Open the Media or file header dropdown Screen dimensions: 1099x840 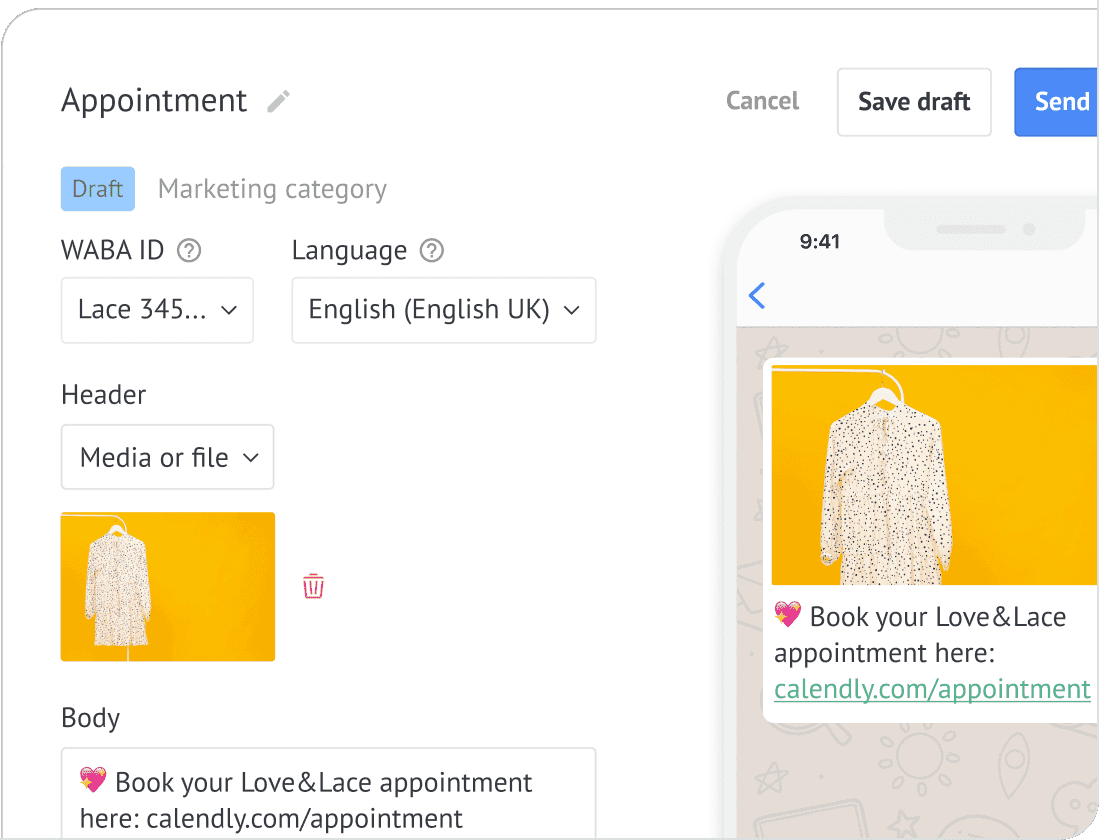167,457
